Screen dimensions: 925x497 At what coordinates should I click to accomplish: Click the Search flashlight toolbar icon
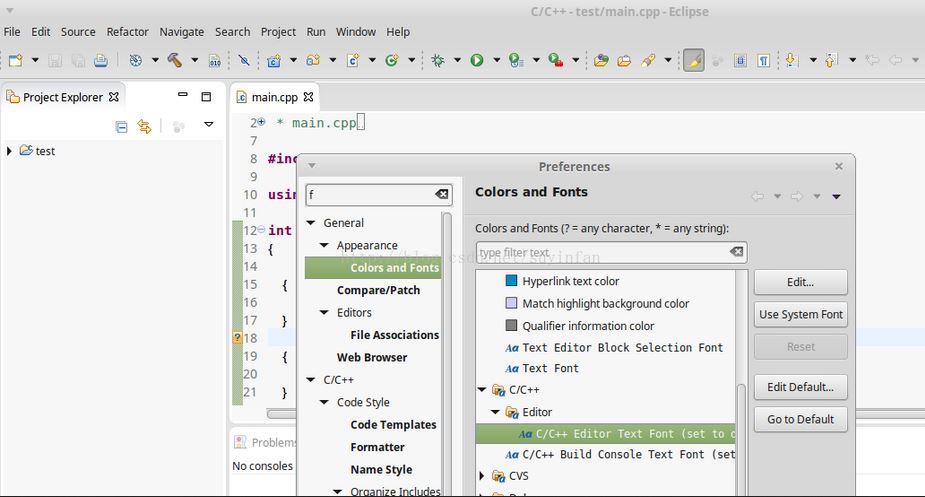click(648, 60)
